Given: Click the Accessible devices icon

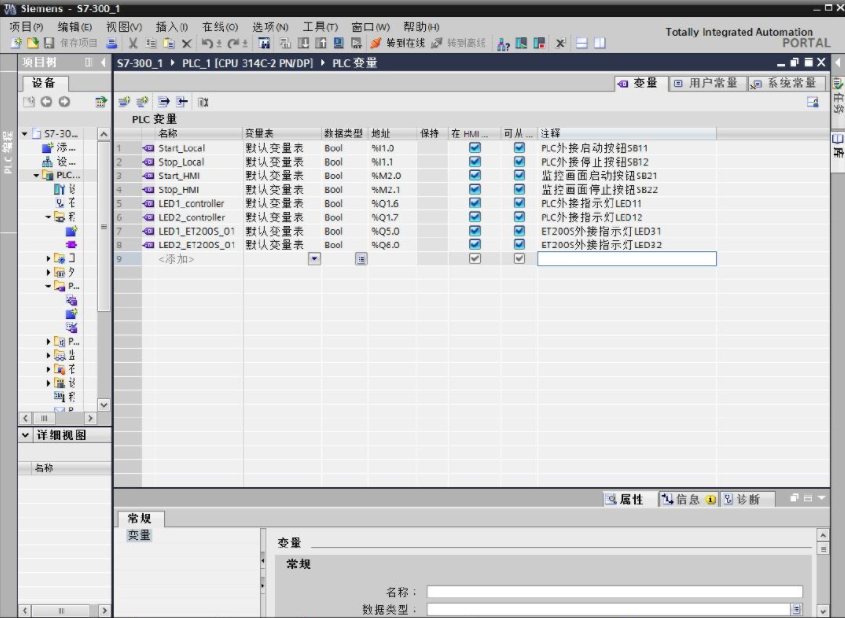Looking at the screenshot, I should coord(503,44).
